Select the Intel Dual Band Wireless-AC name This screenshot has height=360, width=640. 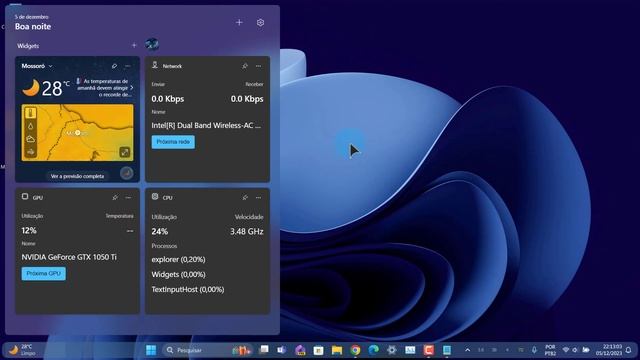click(206, 126)
